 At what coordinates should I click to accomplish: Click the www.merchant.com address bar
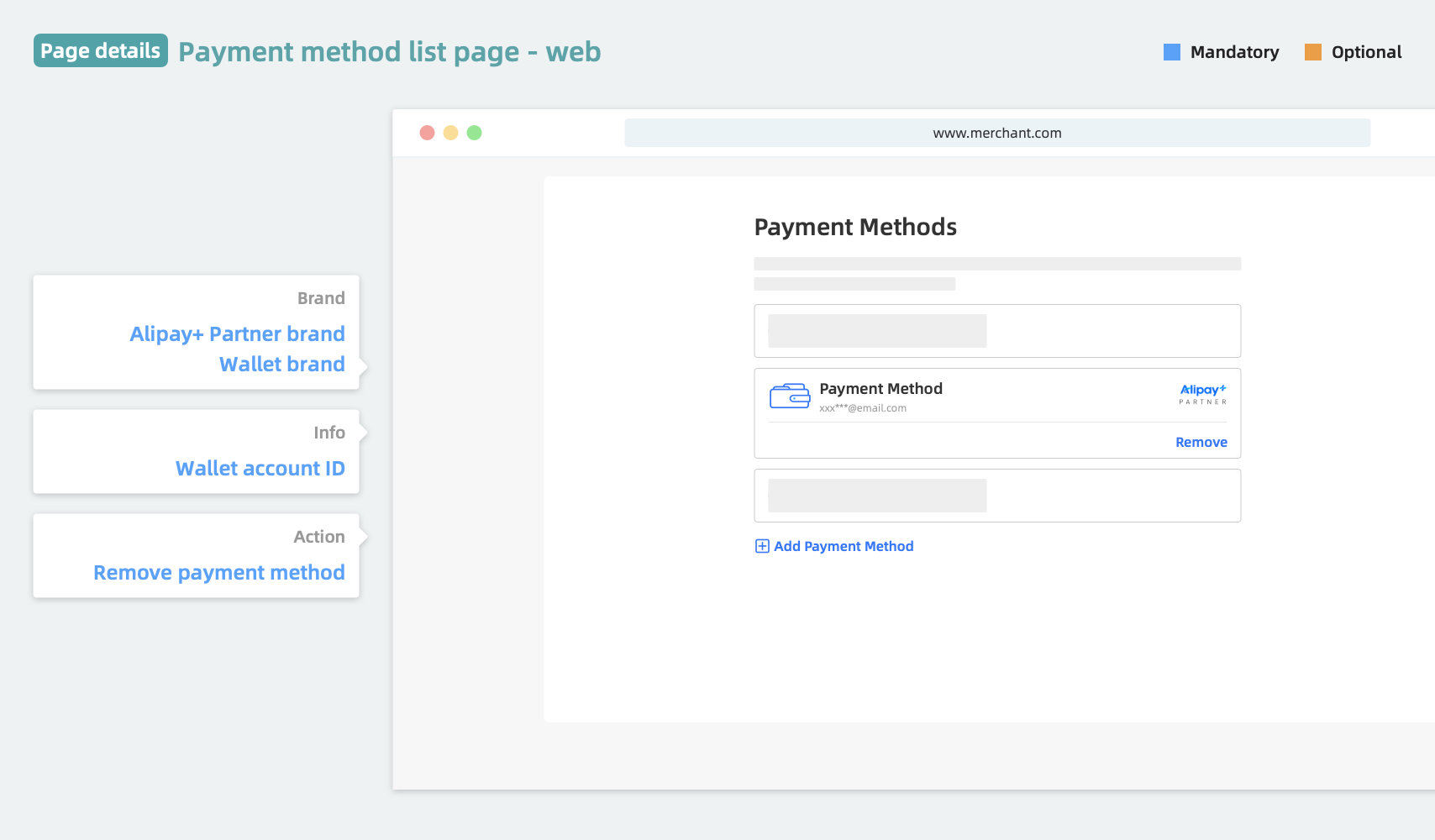(x=996, y=133)
